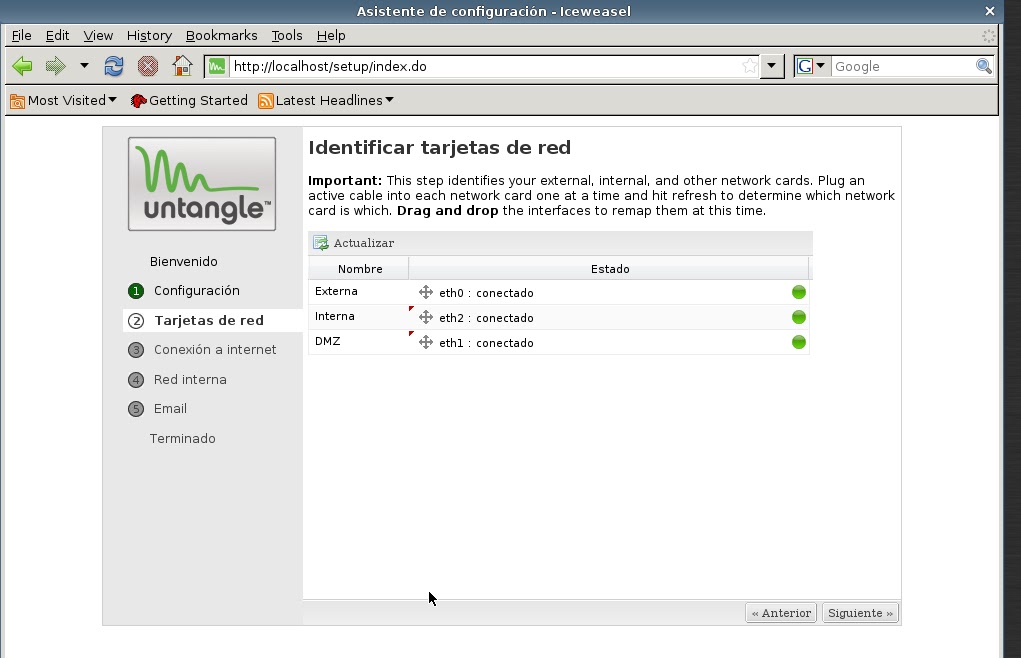Click the Reload page icon
The height and width of the screenshot is (658, 1021).
tap(113, 66)
